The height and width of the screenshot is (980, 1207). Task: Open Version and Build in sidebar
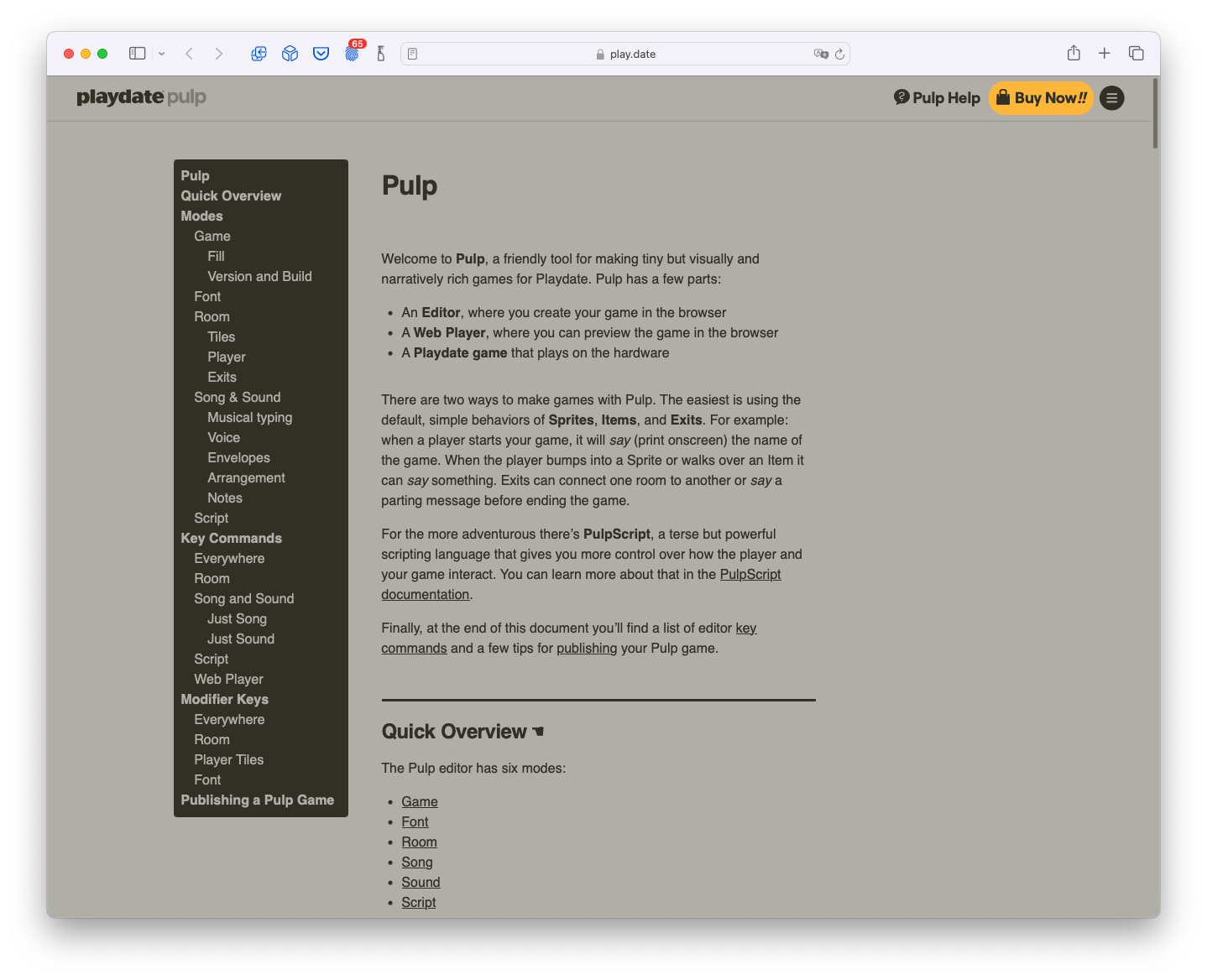pos(259,276)
